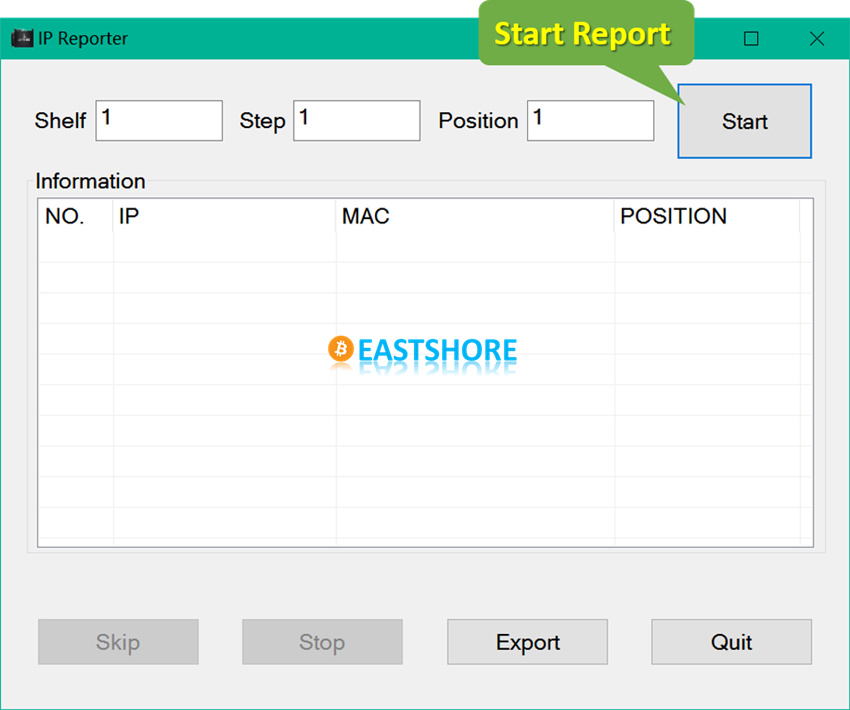Click the greyed-out Stop button
This screenshot has height=710, width=850.
322,642
